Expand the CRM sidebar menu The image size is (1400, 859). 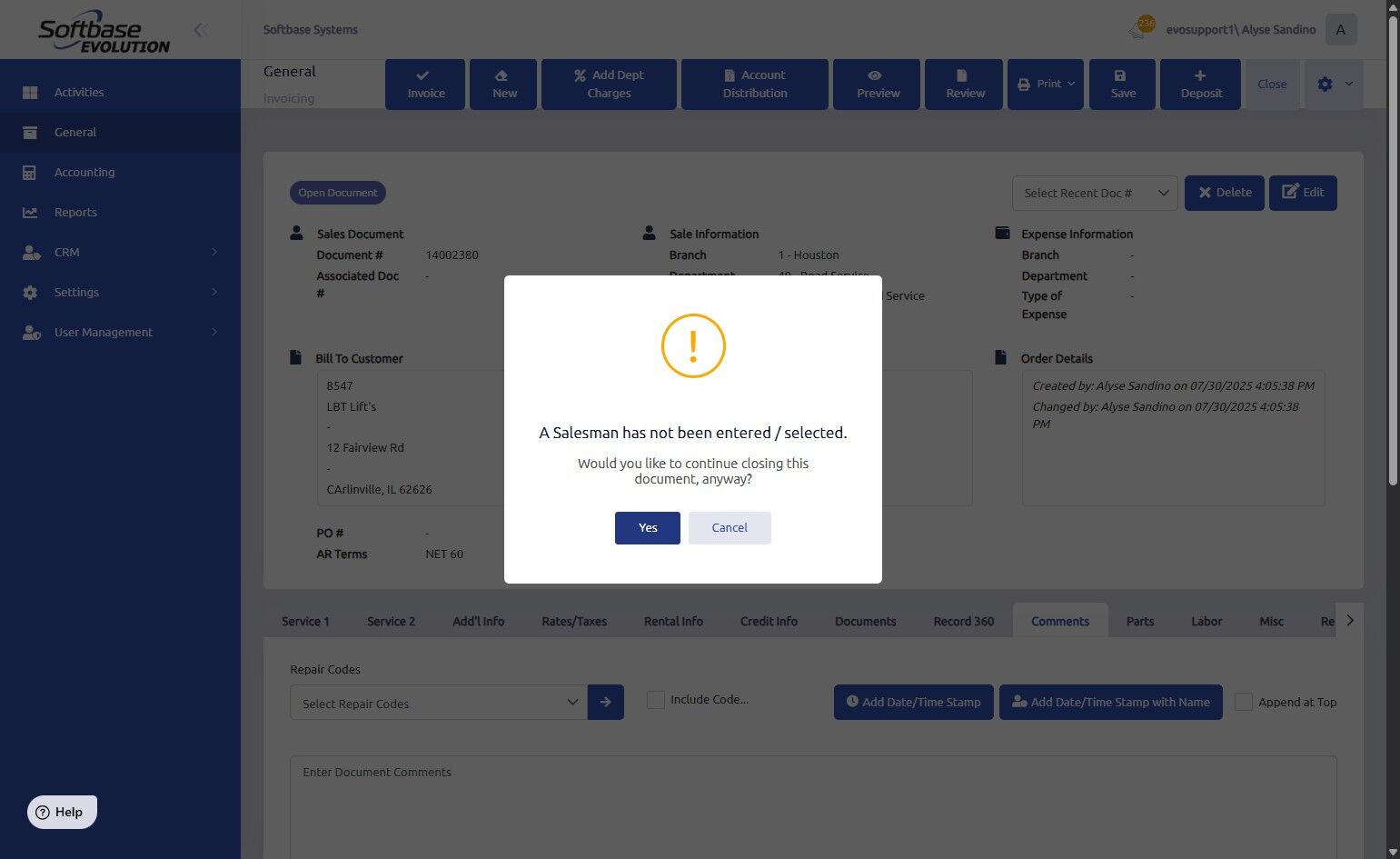120,252
